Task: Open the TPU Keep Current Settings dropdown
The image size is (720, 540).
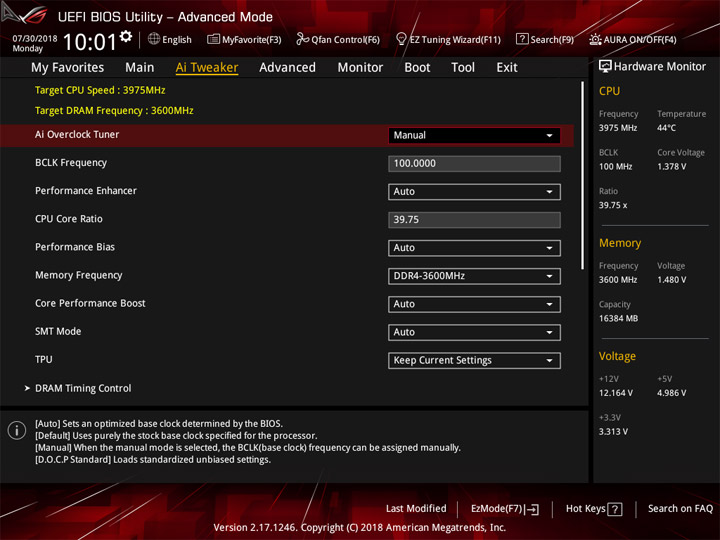Action: click(x=474, y=360)
